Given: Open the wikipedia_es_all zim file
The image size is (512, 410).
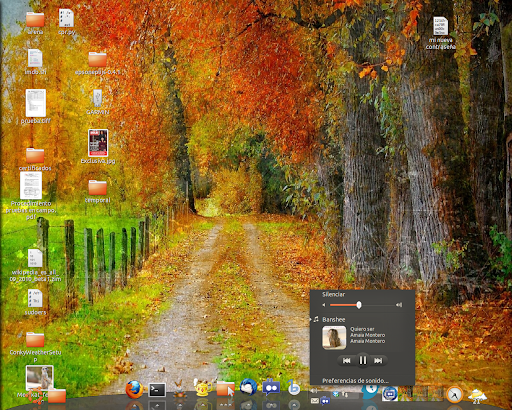Looking at the screenshot, I should (35, 258).
